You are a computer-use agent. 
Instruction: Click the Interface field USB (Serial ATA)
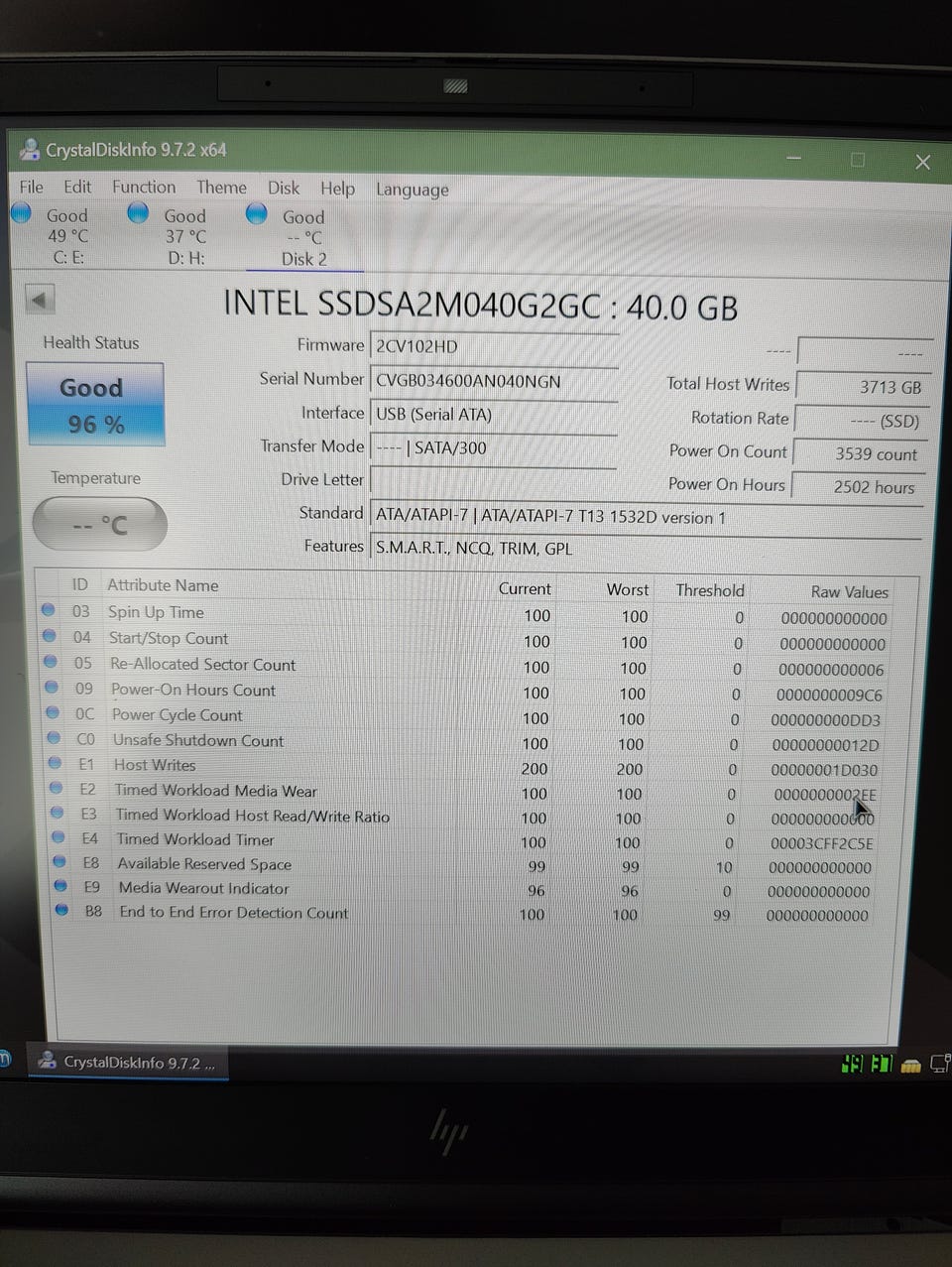[x=494, y=415]
